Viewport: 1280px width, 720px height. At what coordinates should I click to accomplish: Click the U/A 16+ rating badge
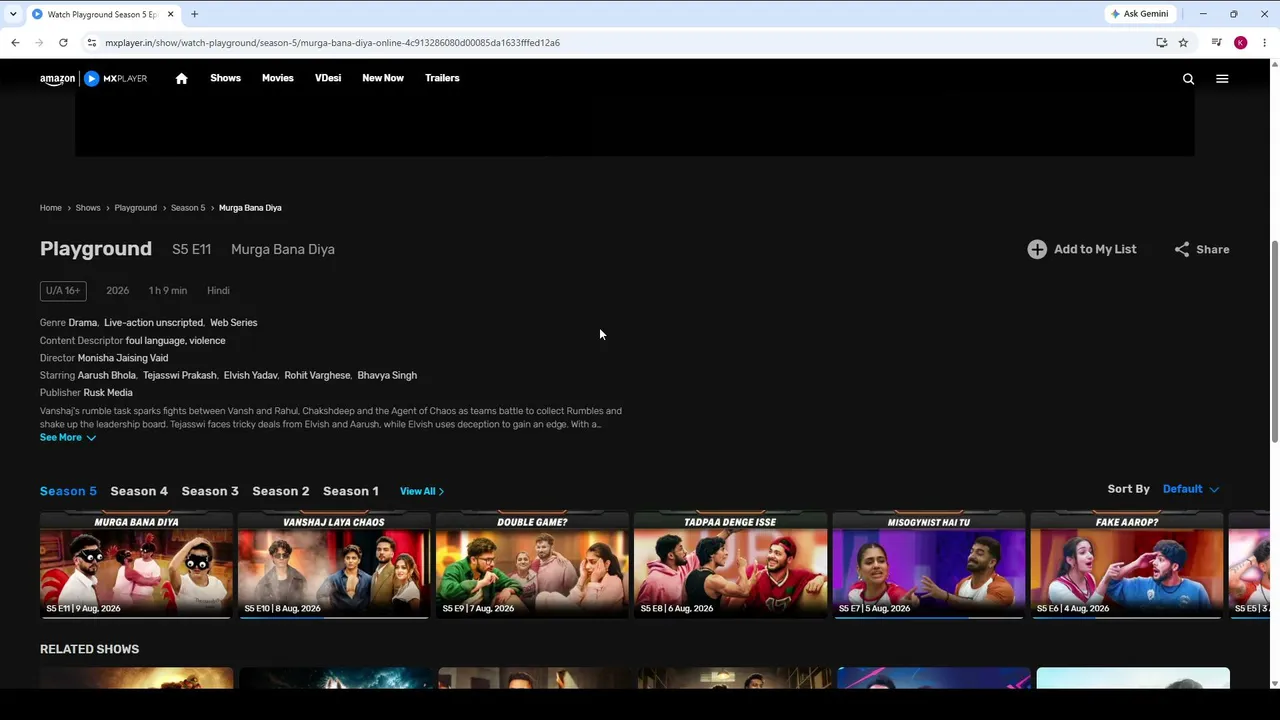[x=63, y=291]
